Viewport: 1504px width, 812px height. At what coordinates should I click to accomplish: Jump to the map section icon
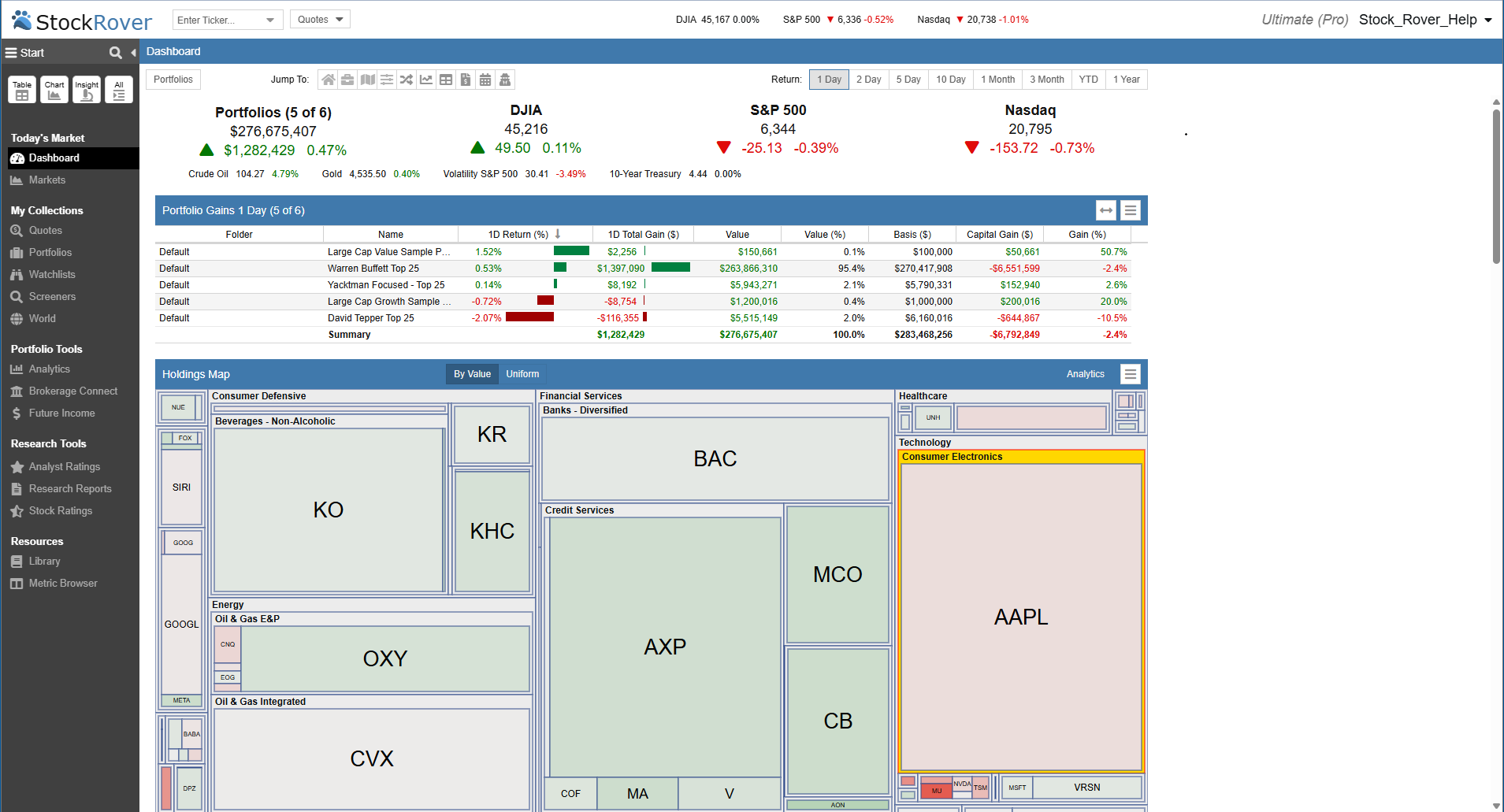(367, 80)
